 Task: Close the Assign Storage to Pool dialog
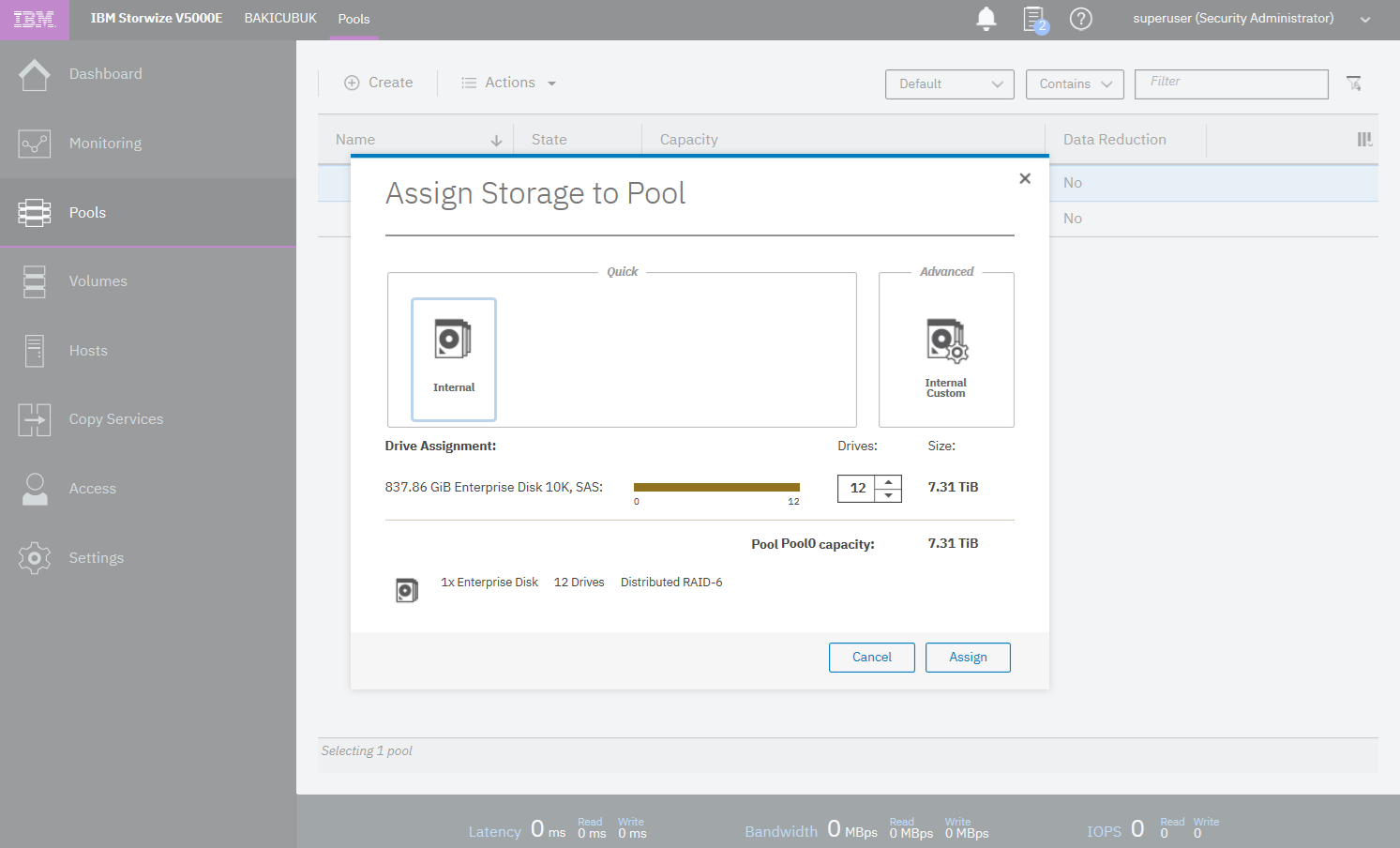coord(1025,178)
